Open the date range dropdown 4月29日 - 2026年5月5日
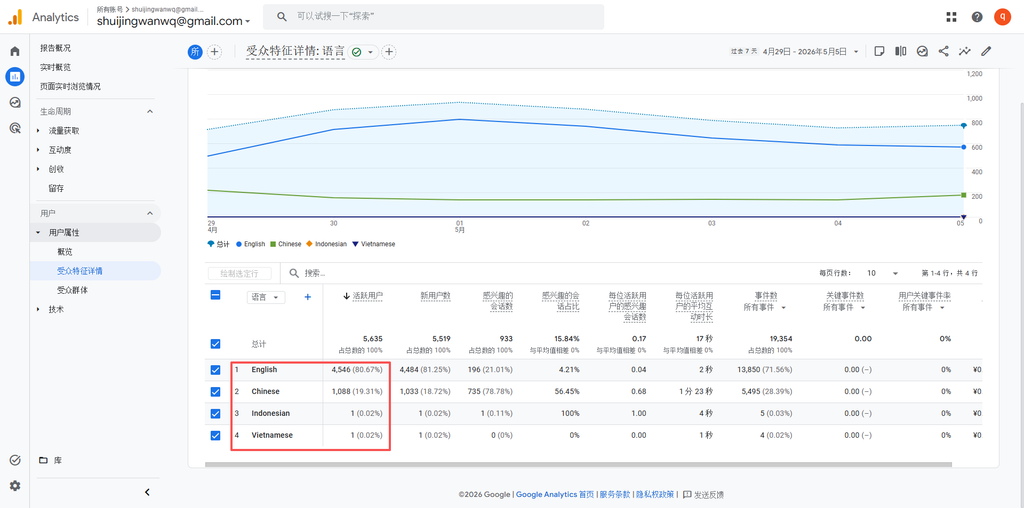The height and width of the screenshot is (508, 1024). 810,51
